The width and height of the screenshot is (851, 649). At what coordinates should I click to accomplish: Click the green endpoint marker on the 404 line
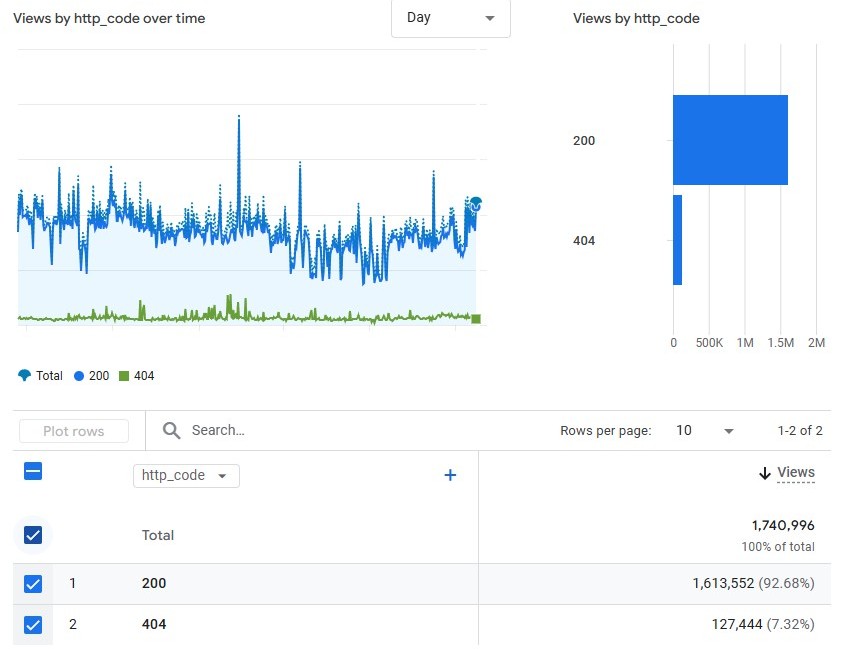[476, 318]
